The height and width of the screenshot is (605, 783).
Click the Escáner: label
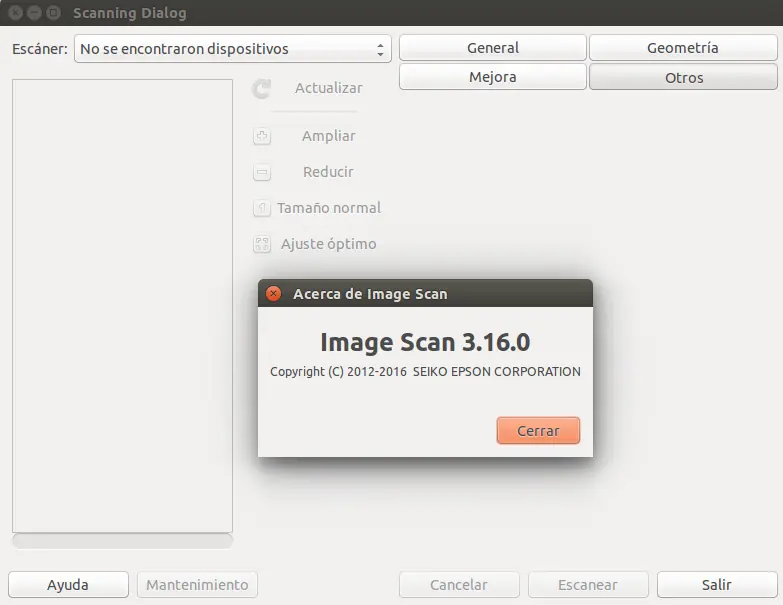40,49
